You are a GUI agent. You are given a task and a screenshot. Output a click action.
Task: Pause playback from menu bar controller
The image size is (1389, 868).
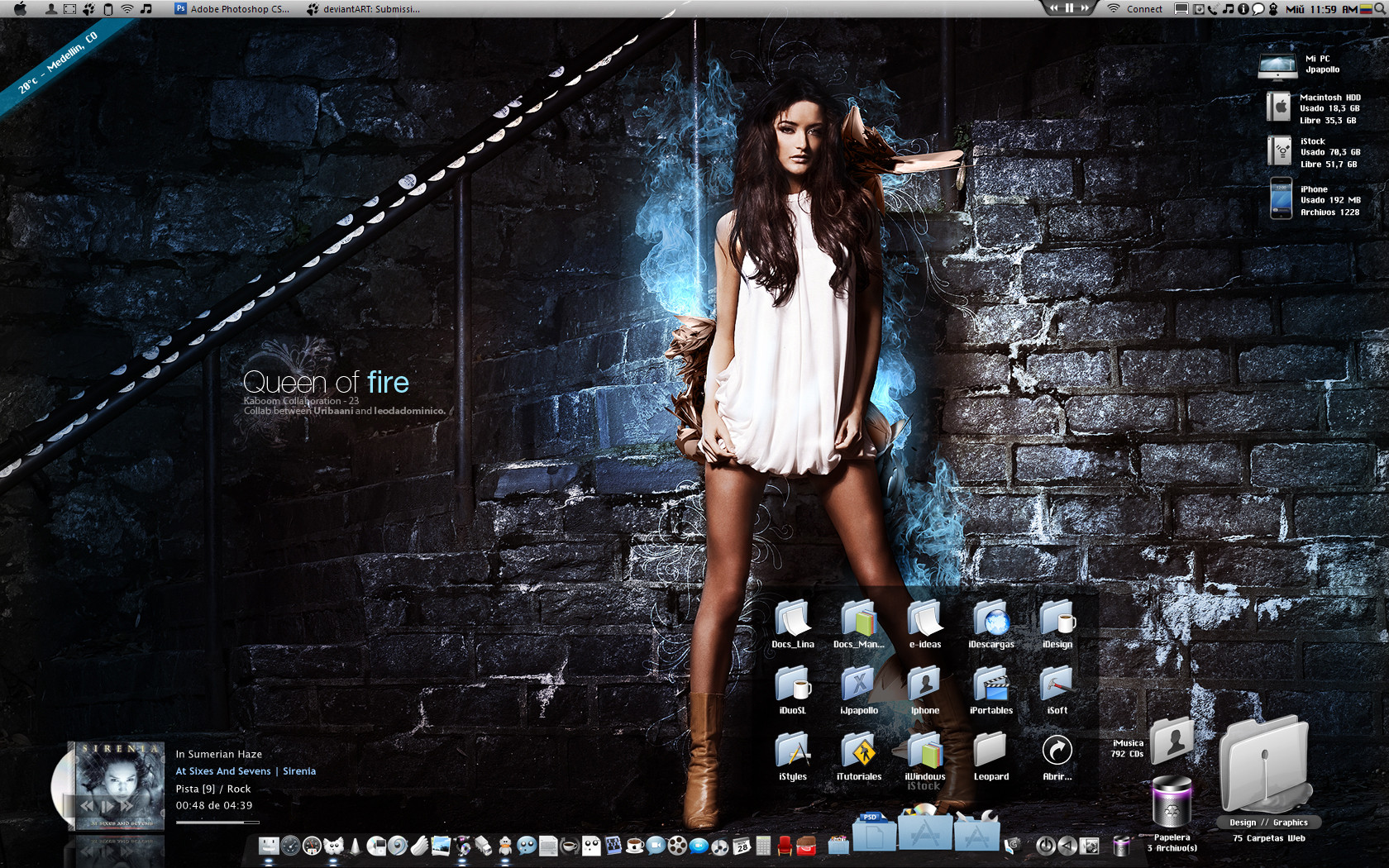click(1069, 8)
